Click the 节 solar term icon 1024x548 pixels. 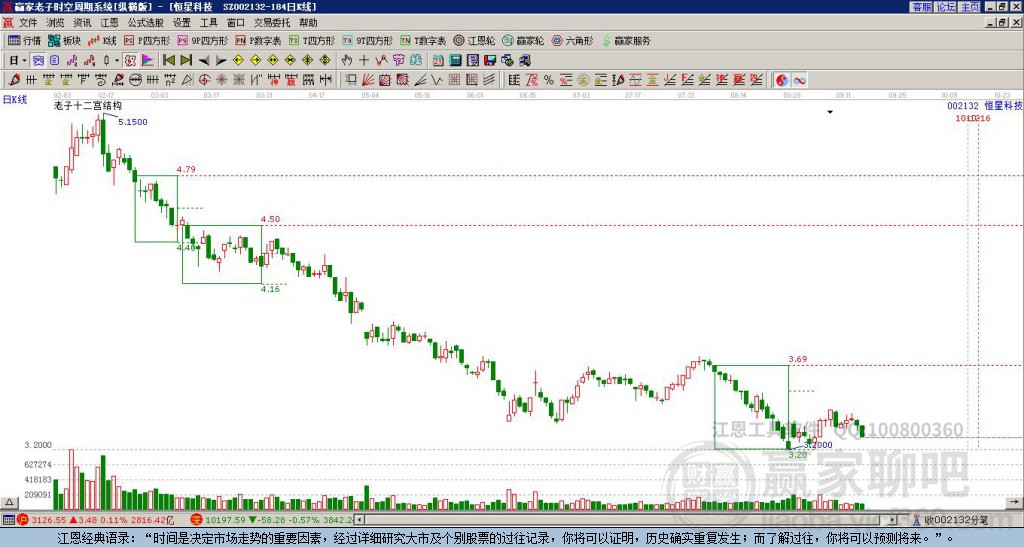click(x=398, y=61)
